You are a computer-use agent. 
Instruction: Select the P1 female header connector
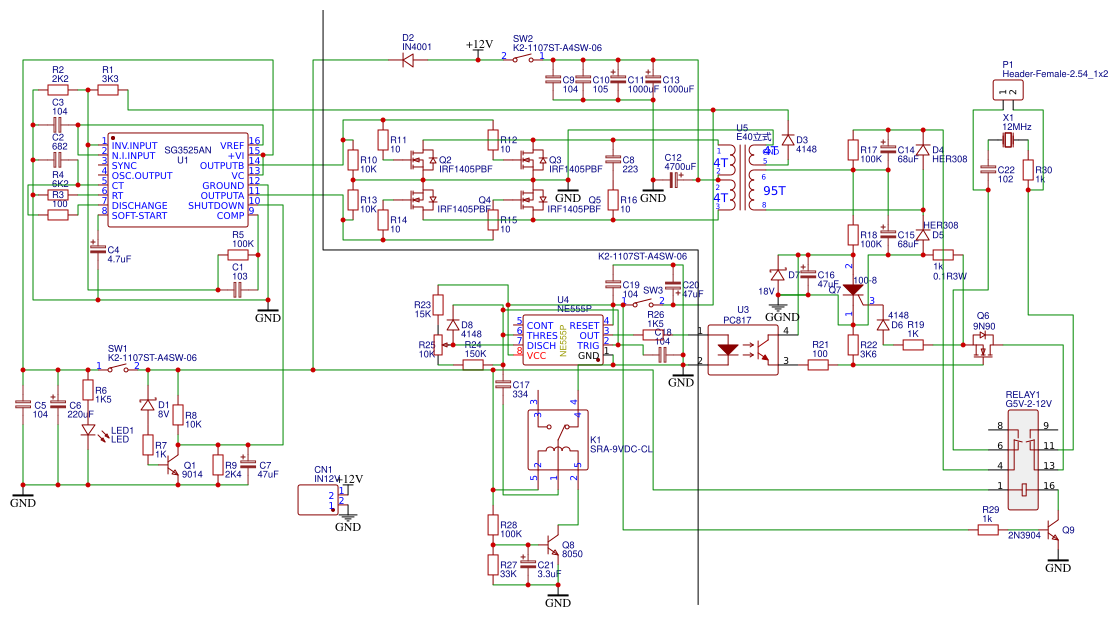coord(1008,90)
